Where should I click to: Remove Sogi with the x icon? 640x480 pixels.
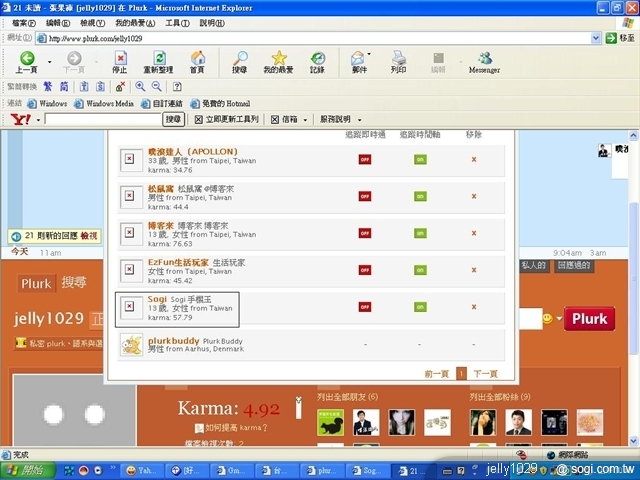[x=474, y=307]
